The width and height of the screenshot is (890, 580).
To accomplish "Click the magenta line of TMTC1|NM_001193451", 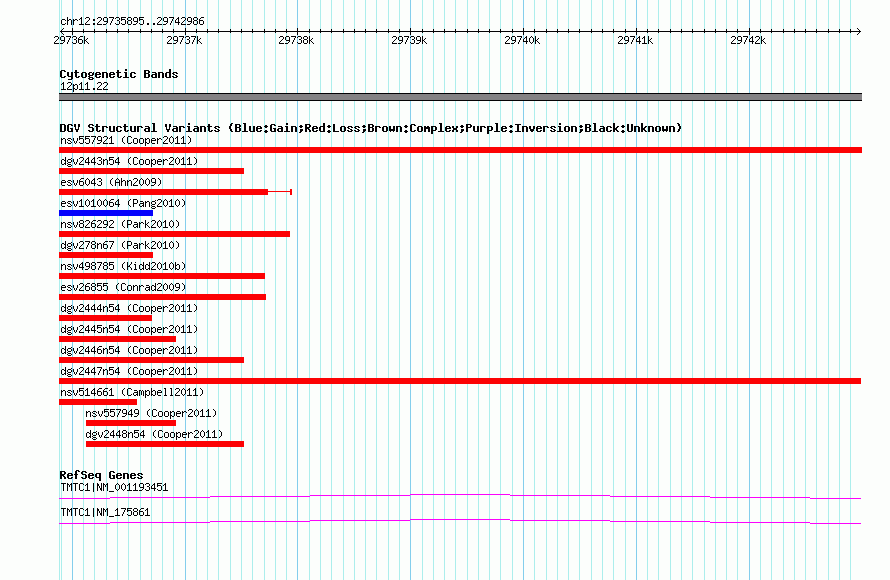I will pyautogui.click(x=460, y=497).
